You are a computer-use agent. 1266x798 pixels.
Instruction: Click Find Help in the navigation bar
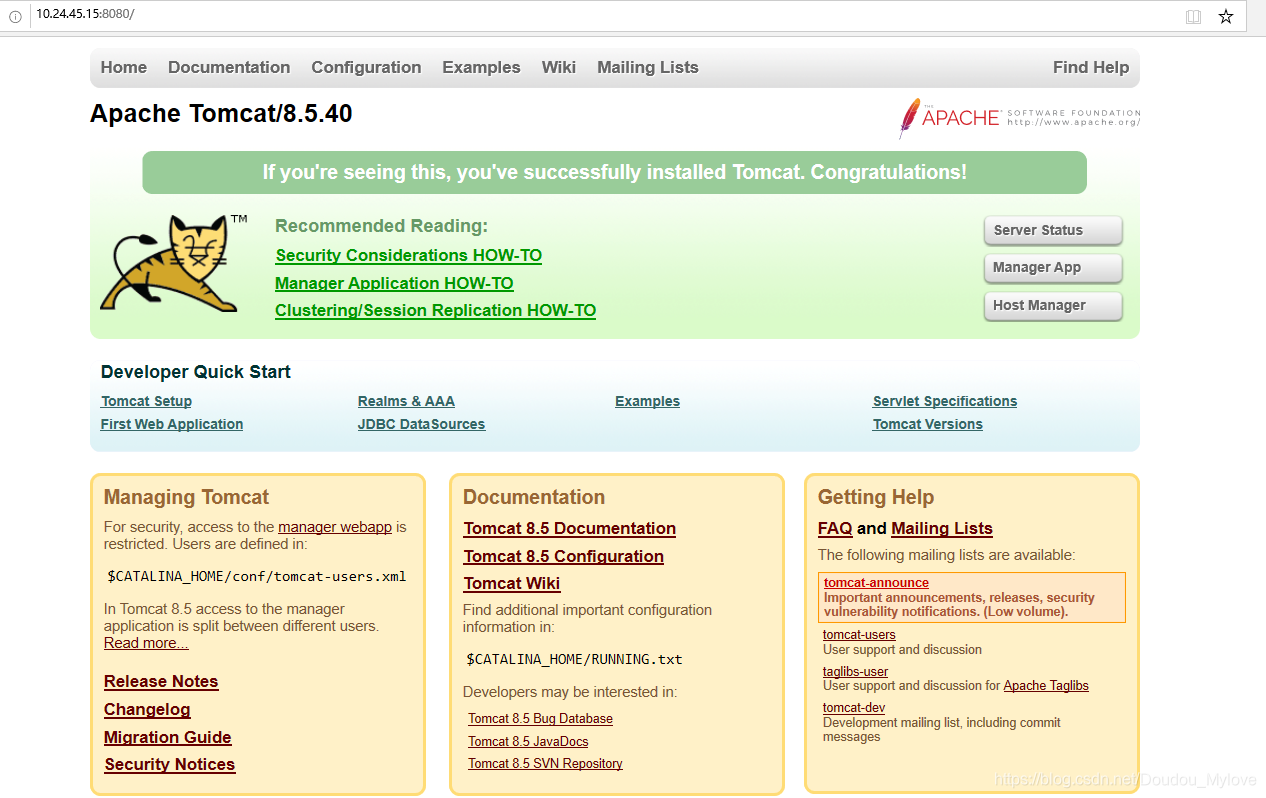coord(1090,67)
